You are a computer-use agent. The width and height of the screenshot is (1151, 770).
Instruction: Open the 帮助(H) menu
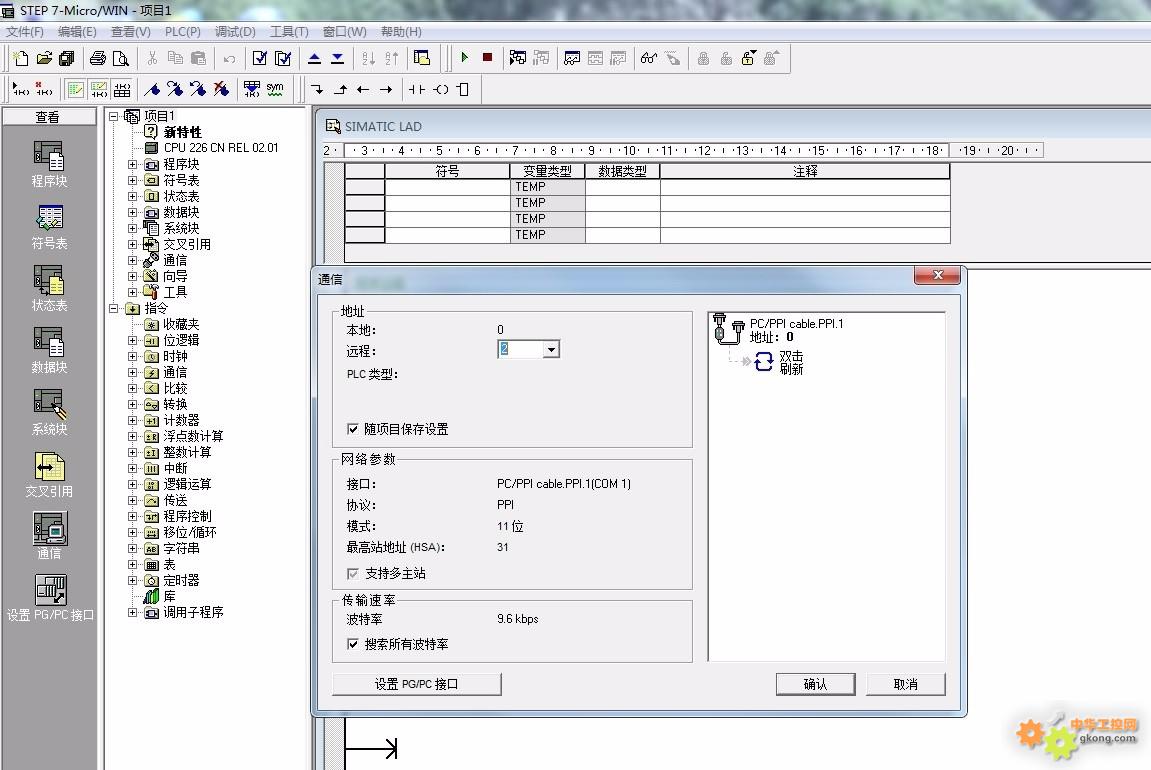click(401, 32)
